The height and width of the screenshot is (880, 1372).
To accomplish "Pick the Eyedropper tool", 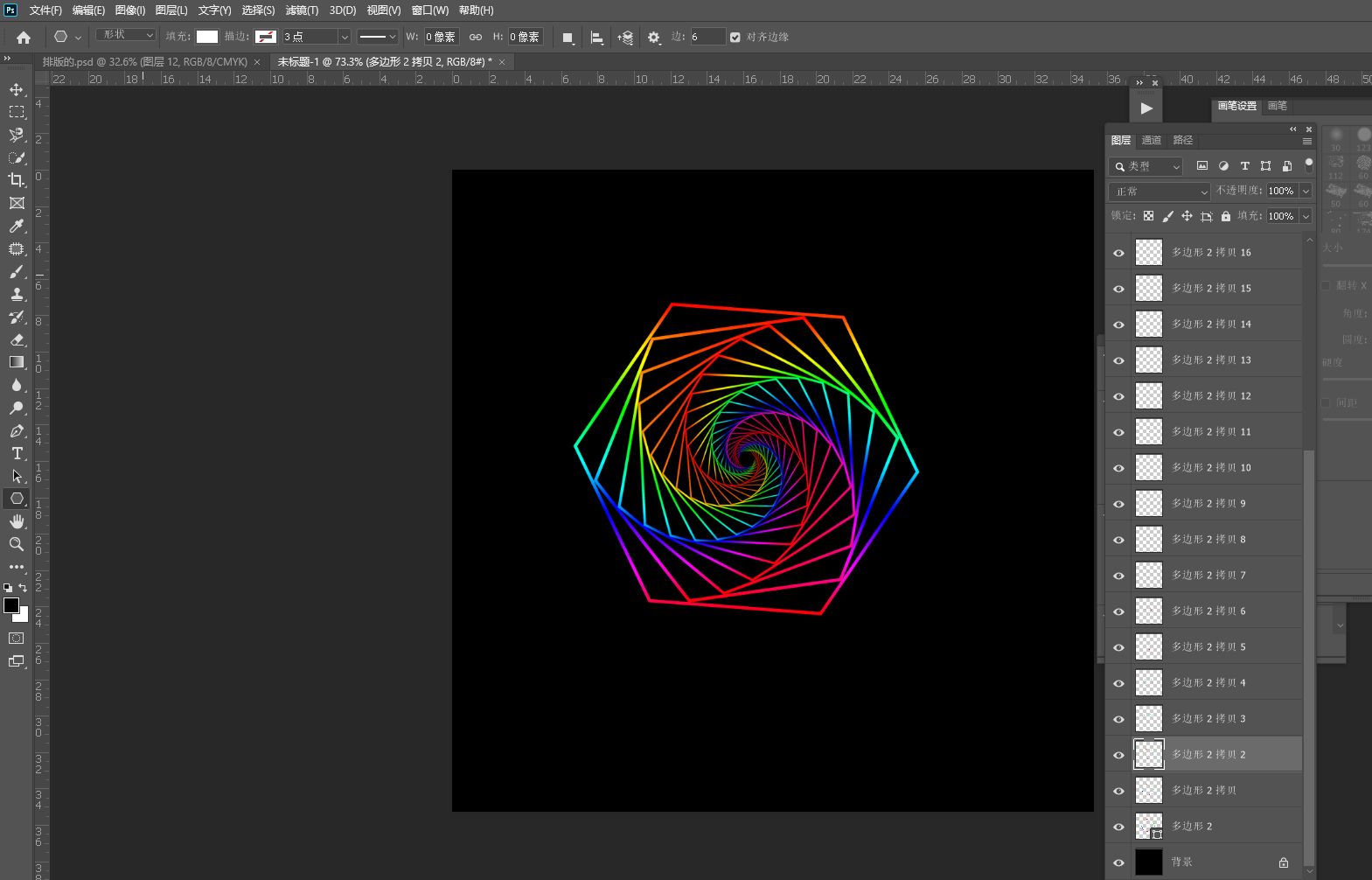I will pos(17,226).
